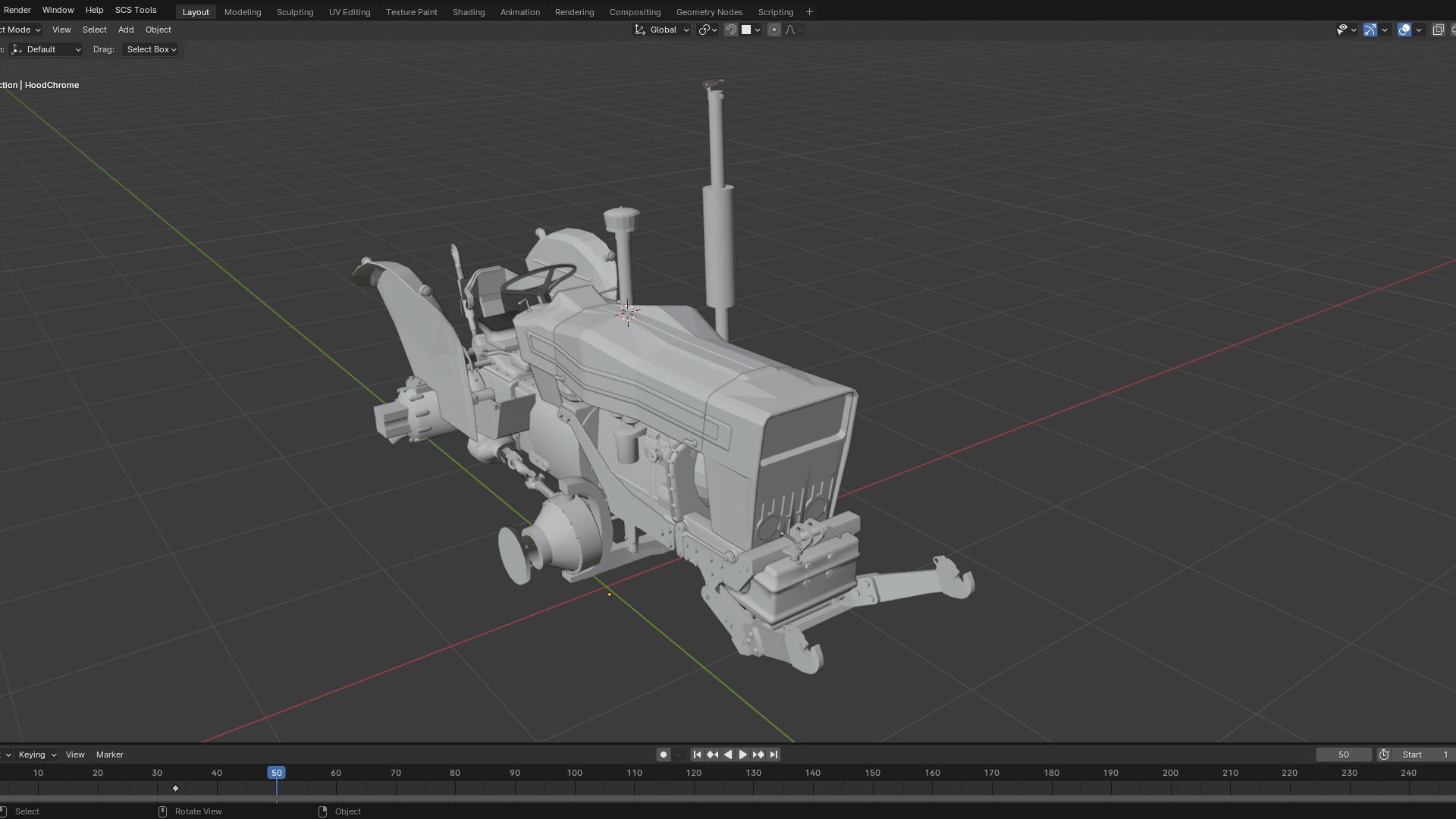This screenshot has height=819, width=1456.
Task: Open the viewport View menu
Action: coord(61,30)
